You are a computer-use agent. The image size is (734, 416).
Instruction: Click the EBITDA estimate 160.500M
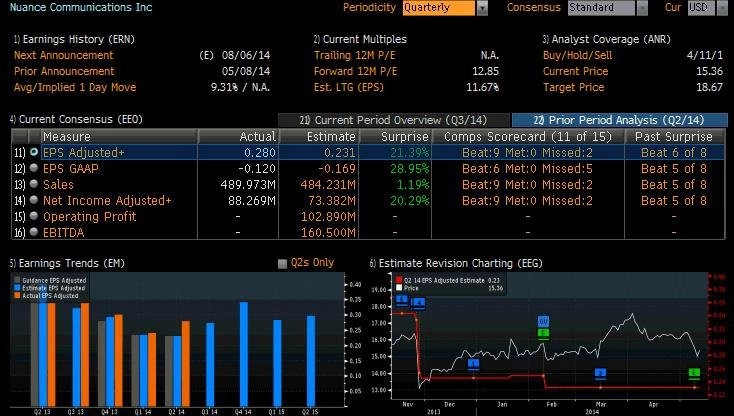pos(328,232)
